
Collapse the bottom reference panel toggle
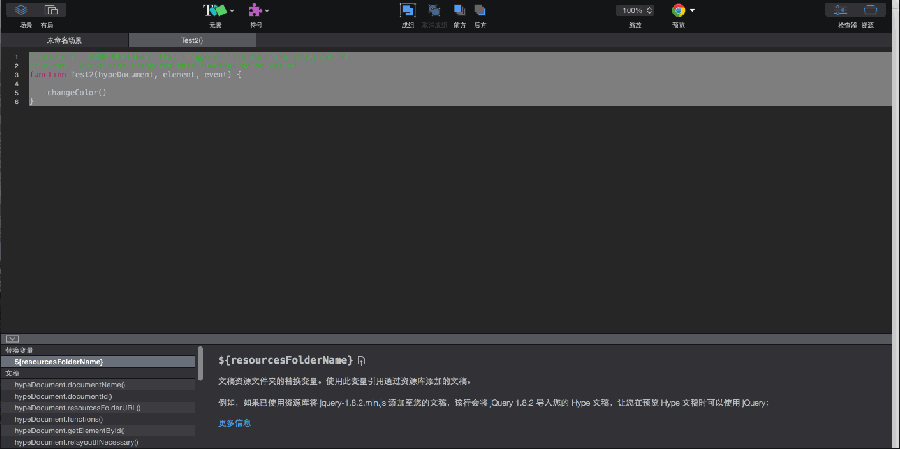tap(12, 339)
